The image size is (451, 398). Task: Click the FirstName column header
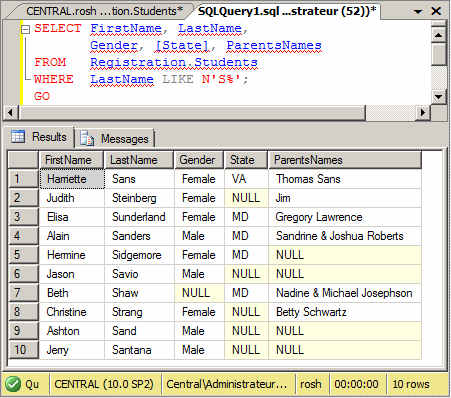[x=71, y=160]
